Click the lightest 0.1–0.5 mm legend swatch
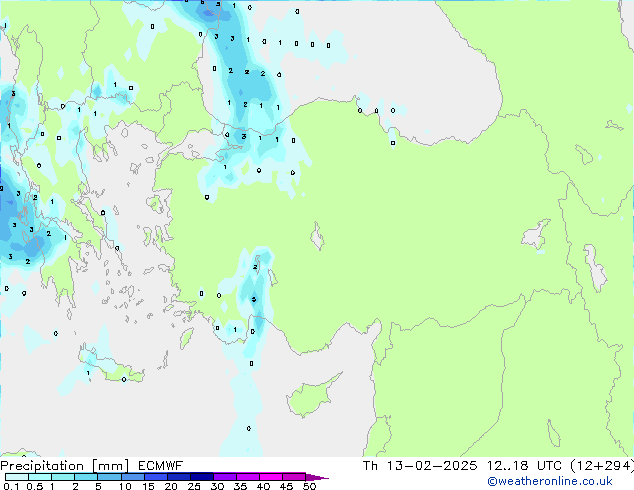The image size is (634, 490). pos(17,477)
